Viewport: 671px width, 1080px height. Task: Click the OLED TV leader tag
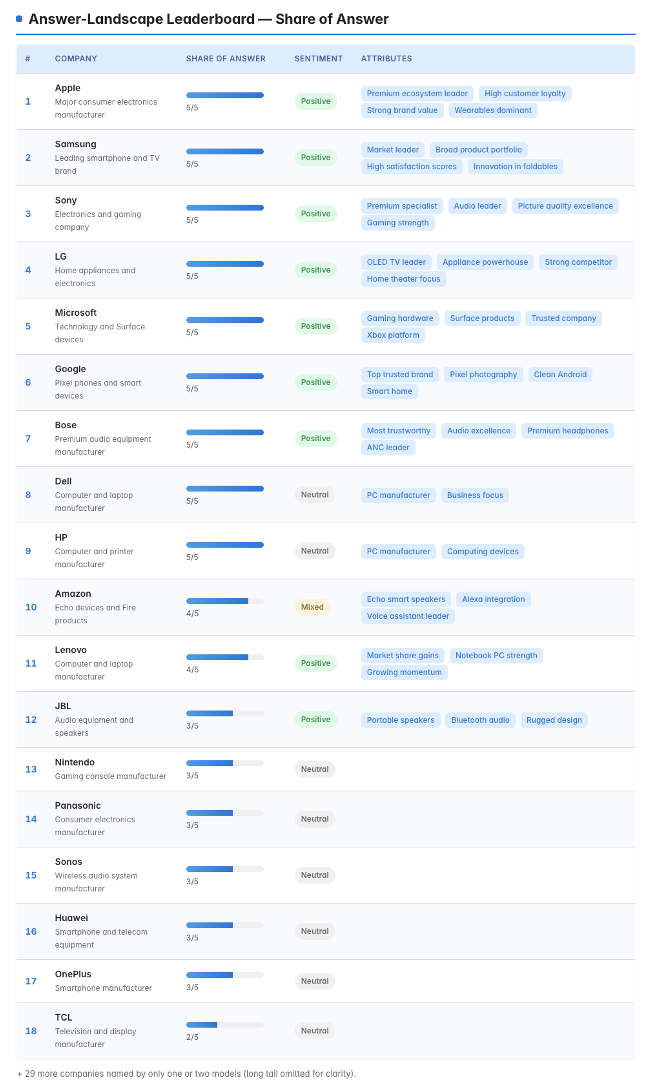coord(396,262)
